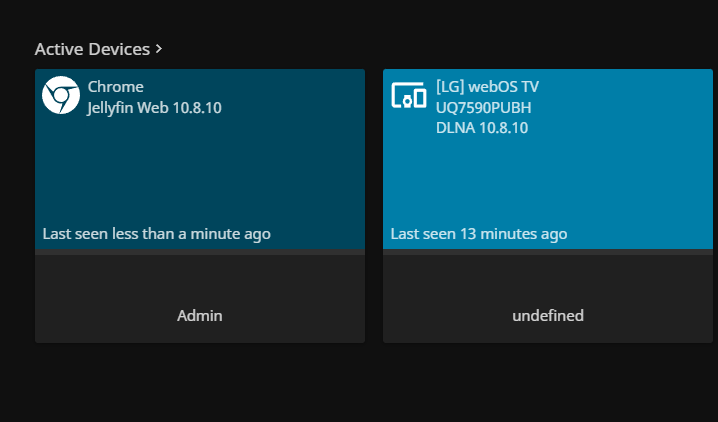Click "Last seen 13 minutes ago" text
Image resolution: width=718 pixels, height=422 pixels.
pos(479,234)
